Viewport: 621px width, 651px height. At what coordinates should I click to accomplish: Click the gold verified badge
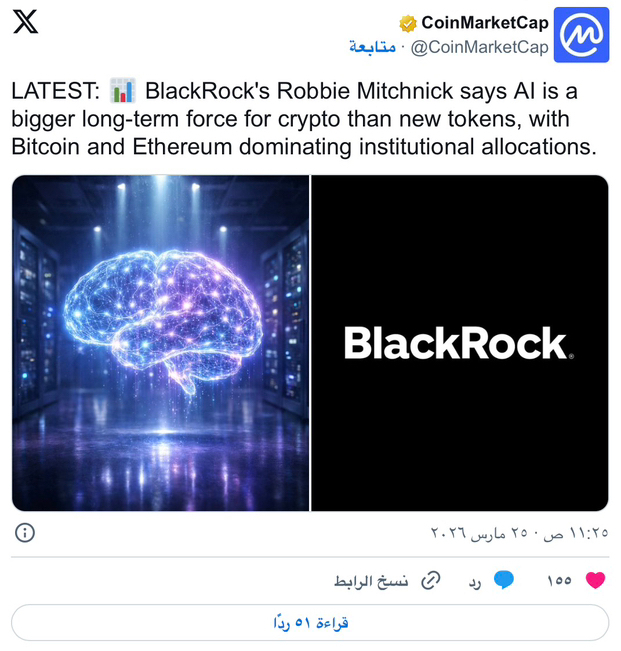pos(408,24)
